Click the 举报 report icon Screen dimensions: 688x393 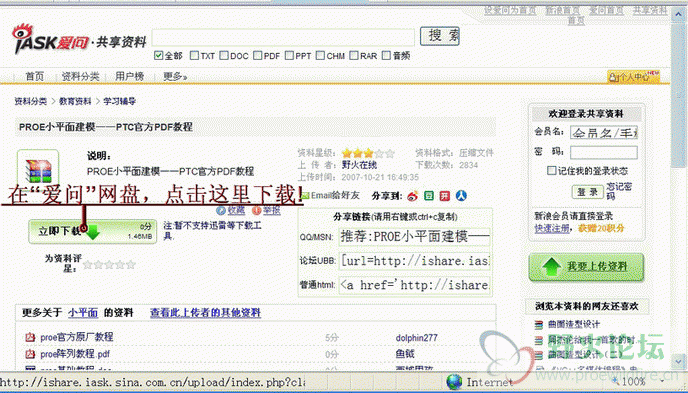click(x=257, y=211)
